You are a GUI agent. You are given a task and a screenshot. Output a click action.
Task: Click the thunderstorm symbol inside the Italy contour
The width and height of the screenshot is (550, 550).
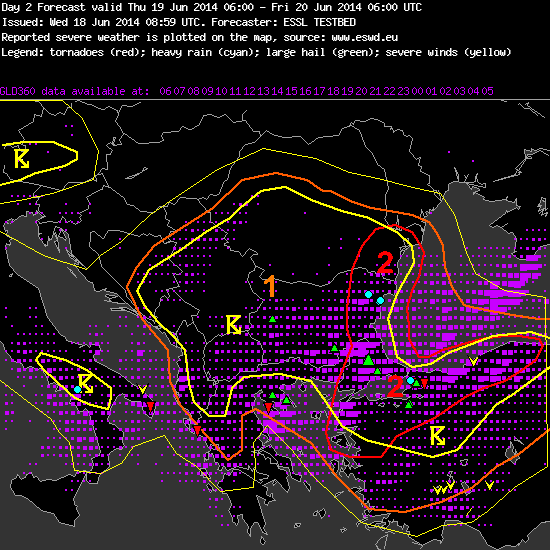pos(86,383)
